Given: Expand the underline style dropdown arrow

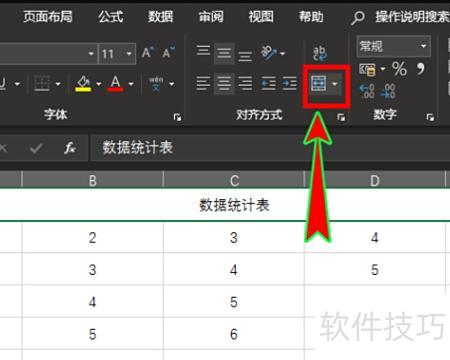Looking at the screenshot, I should click(x=17, y=84).
